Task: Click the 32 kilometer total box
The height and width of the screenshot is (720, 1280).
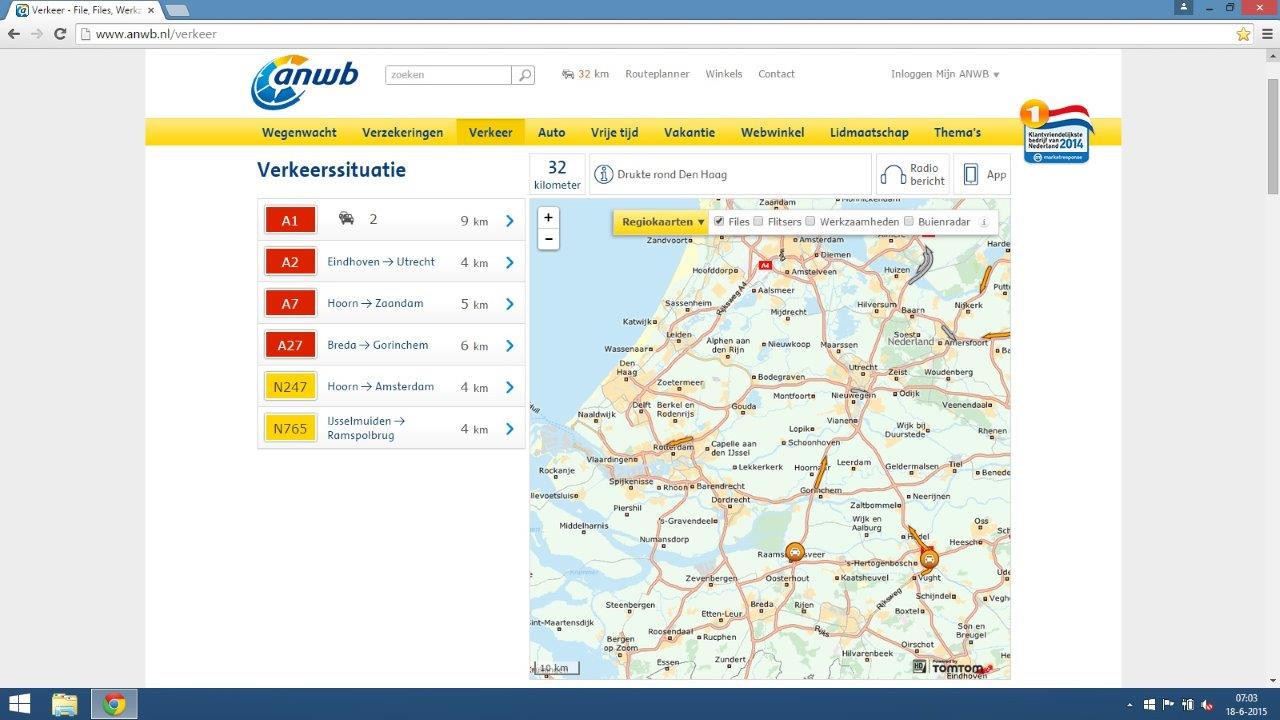Action: (557, 174)
